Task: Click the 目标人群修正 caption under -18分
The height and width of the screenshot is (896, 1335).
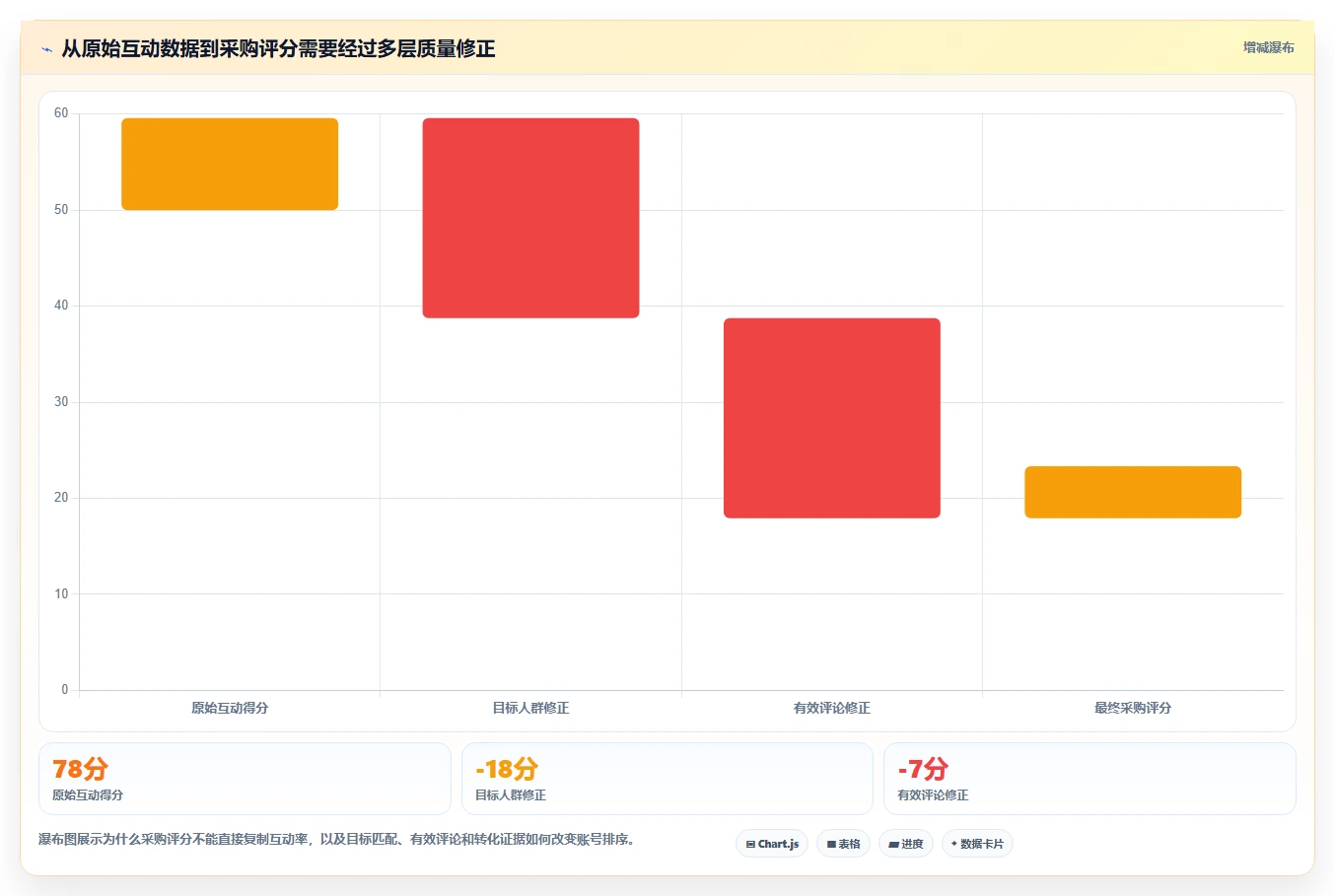Action: coord(511,794)
